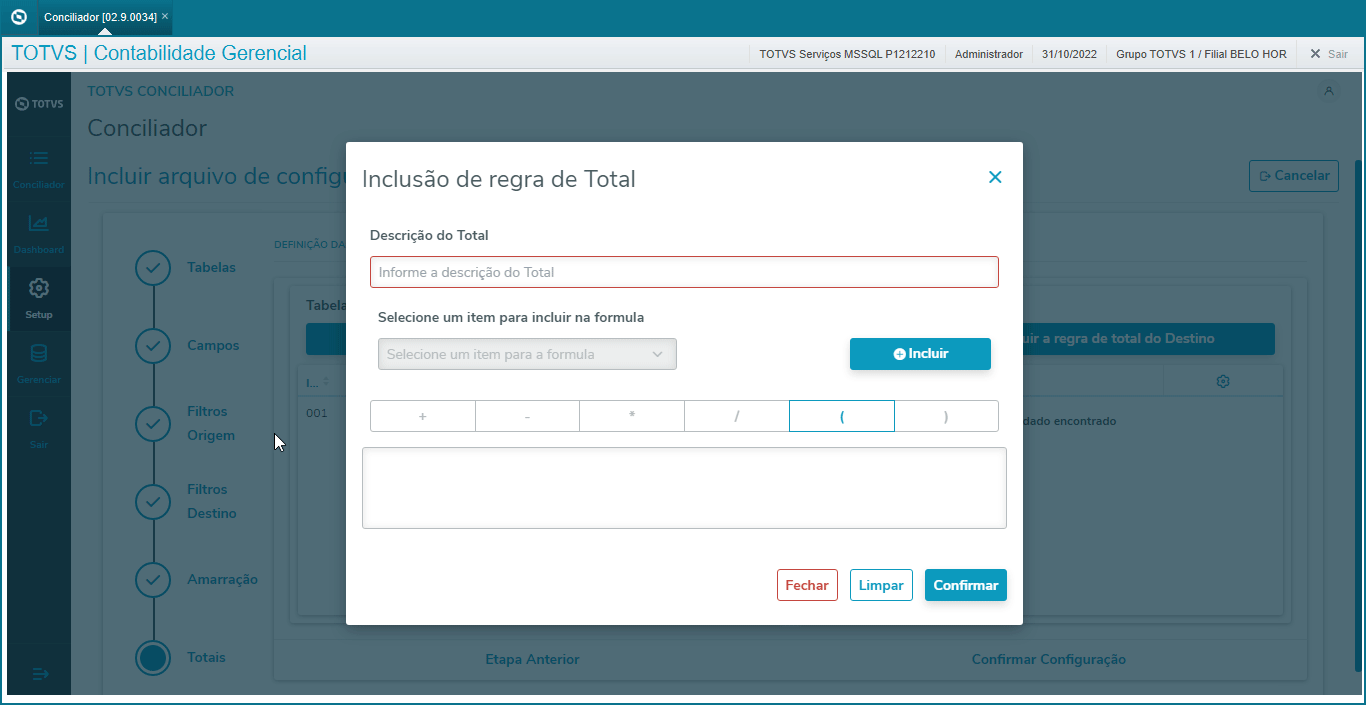Click the Cancelar button
The image size is (1366, 705).
coord(1294,176)
